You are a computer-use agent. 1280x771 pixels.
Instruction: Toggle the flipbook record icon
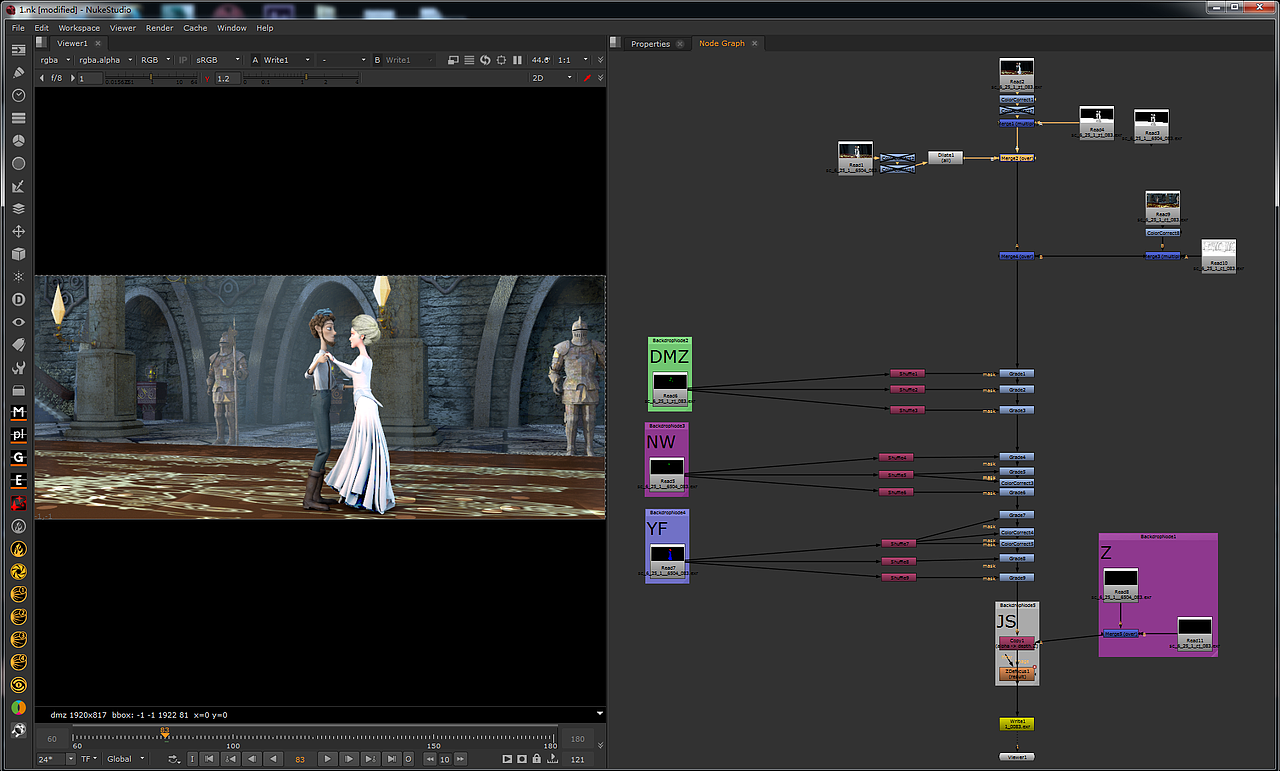[522, 759]
